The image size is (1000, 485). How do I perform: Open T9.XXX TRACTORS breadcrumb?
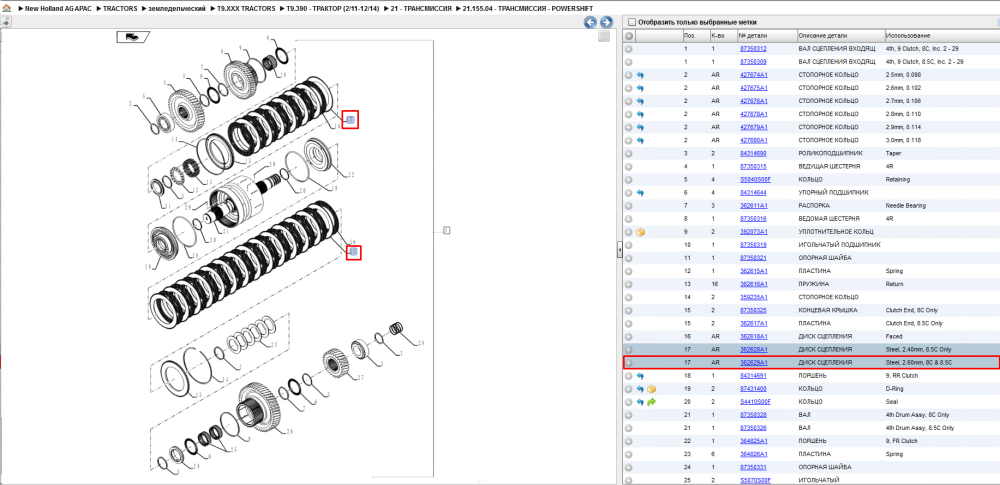[246, 10]
